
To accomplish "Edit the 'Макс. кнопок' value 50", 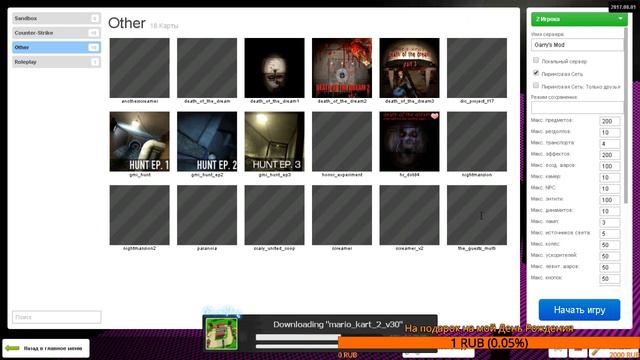I will (x=610, y=279).
